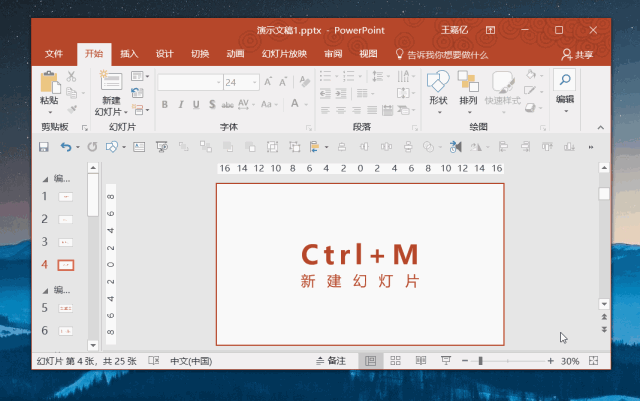Switch to Slide Sorter view
Viewport: 640px width, 401px height.
point(395,360)
